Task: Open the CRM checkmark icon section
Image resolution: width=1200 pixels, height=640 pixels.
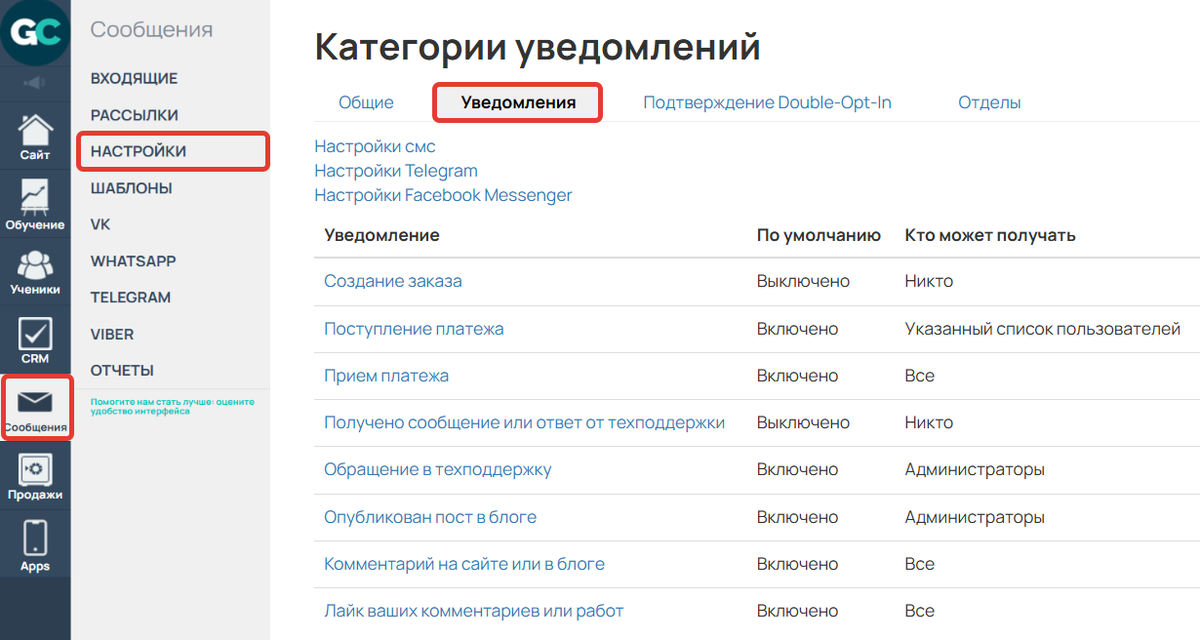Action: click(35, 340)
